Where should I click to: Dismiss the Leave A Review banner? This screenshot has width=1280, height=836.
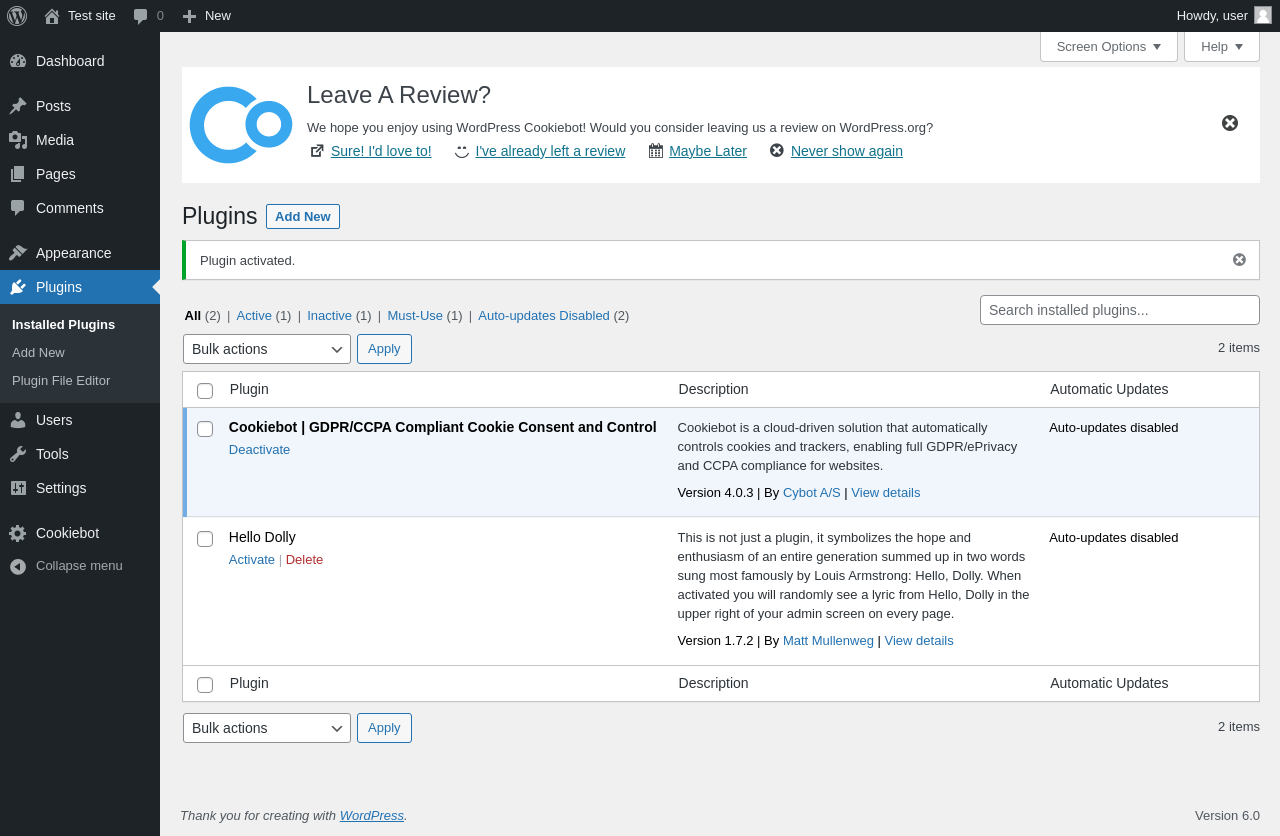pos(1230,123)
